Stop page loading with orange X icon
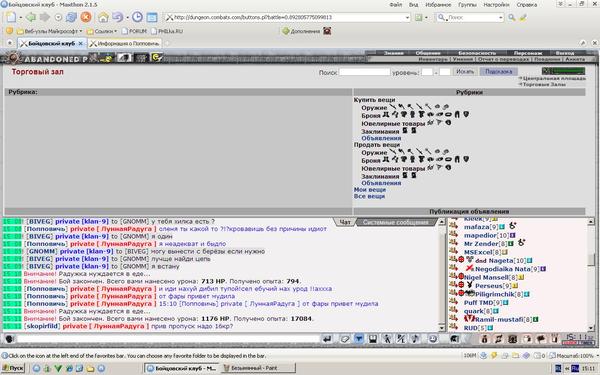Screen dimensions: 600x375 86,17
